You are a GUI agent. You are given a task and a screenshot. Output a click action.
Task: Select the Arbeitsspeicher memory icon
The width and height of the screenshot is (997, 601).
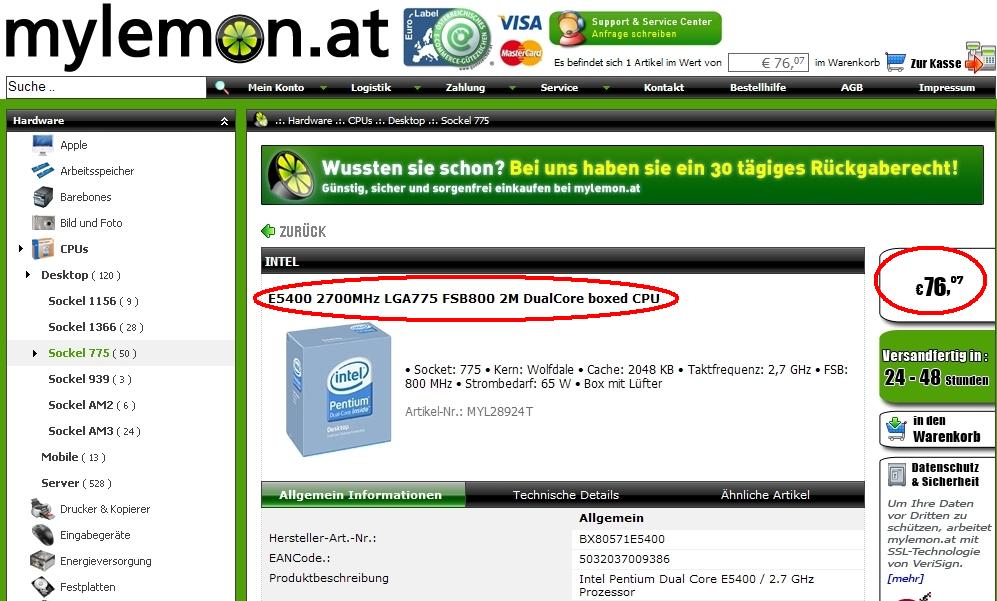point(43,170)
